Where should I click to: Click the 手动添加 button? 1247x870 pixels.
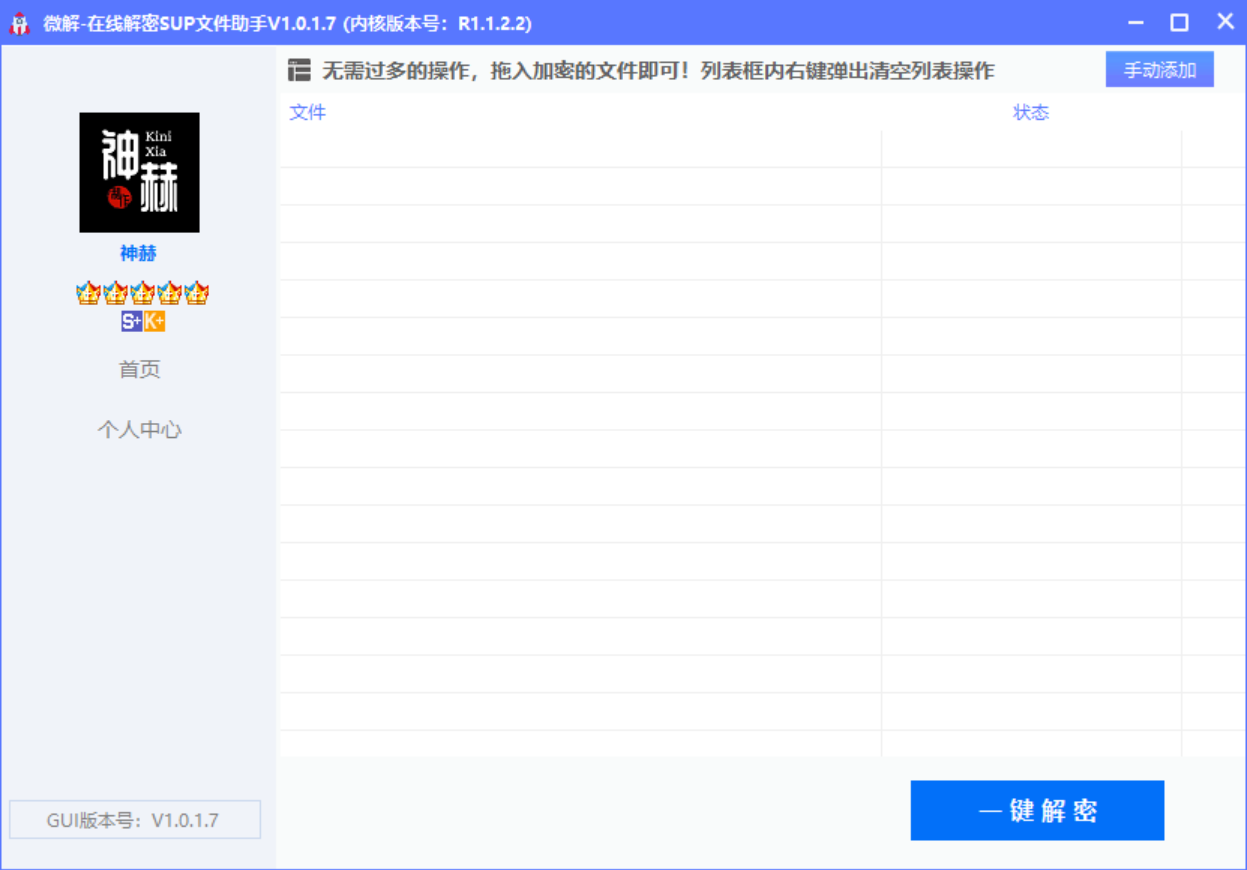tap(1159, 70)
